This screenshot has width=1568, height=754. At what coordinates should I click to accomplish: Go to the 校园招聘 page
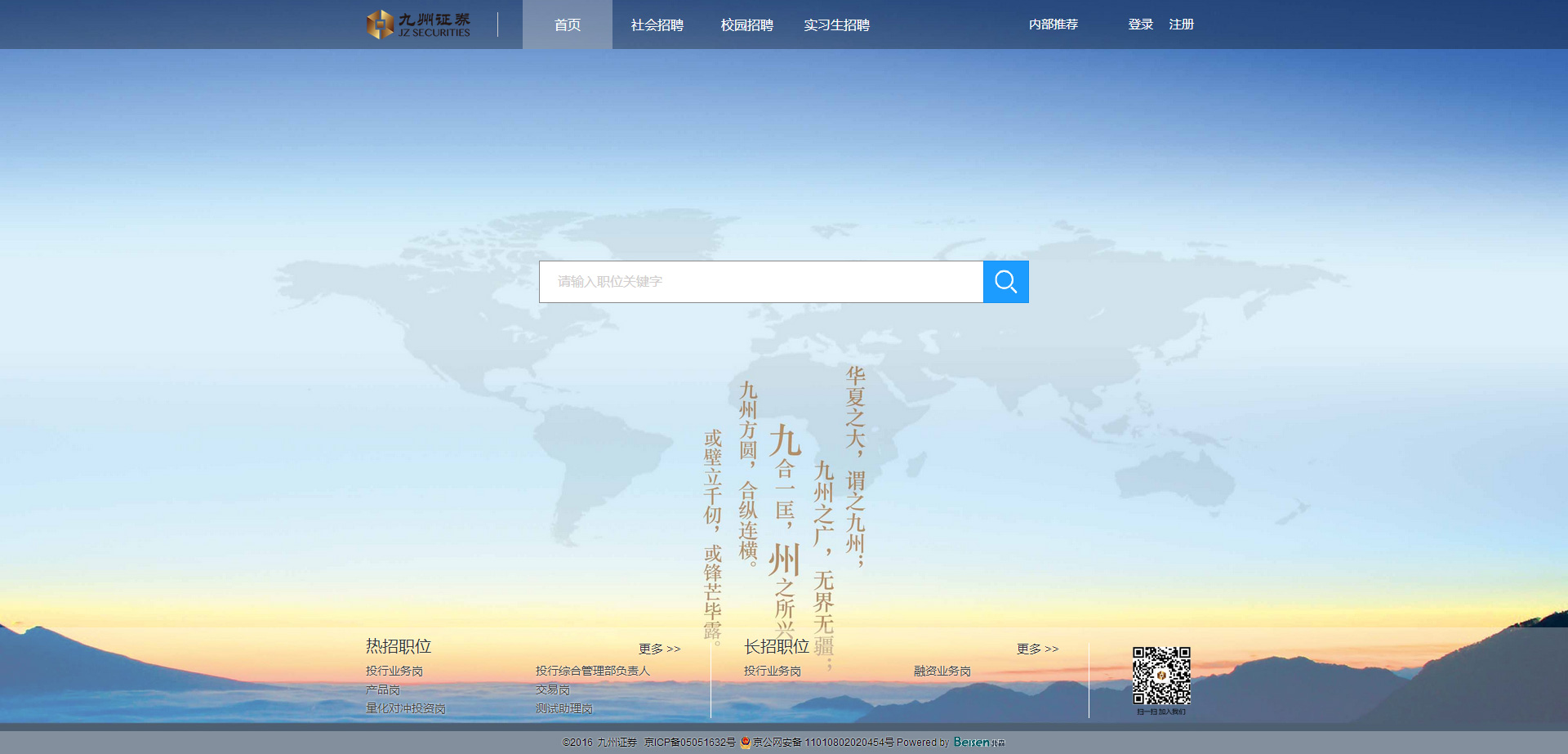(746, 25)
